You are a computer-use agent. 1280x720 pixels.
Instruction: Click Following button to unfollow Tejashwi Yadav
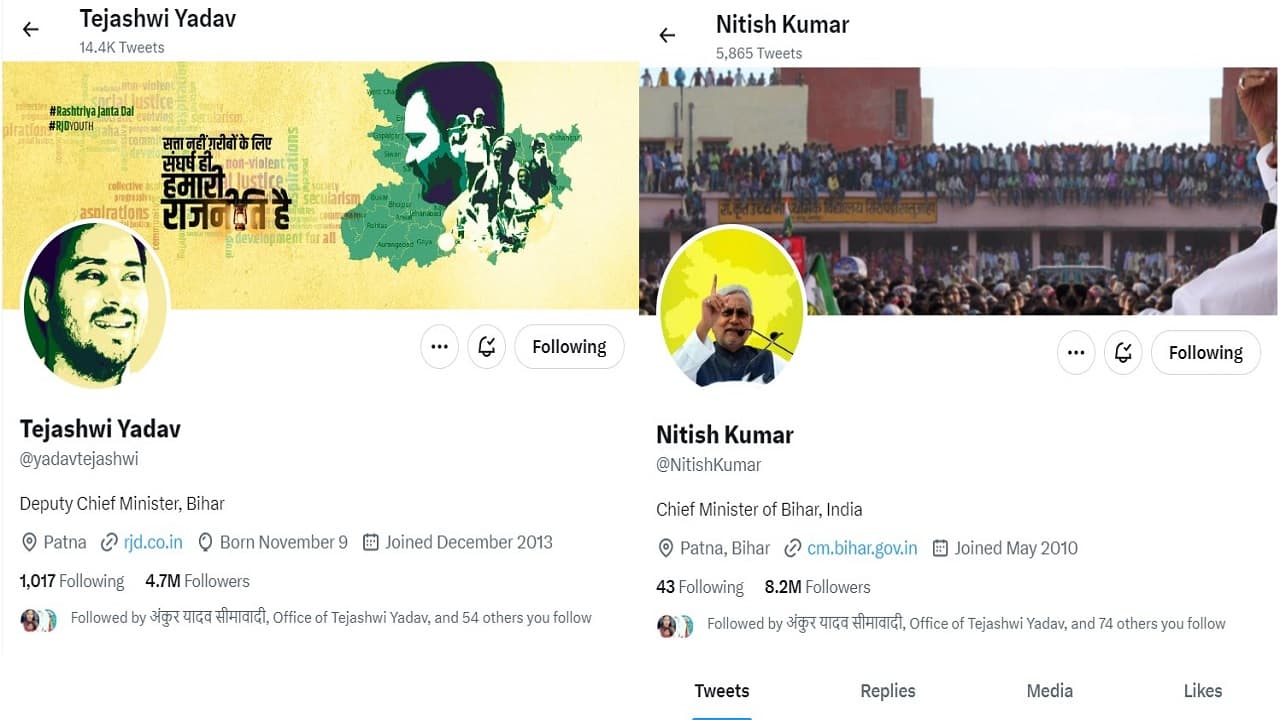click(569, 346)
